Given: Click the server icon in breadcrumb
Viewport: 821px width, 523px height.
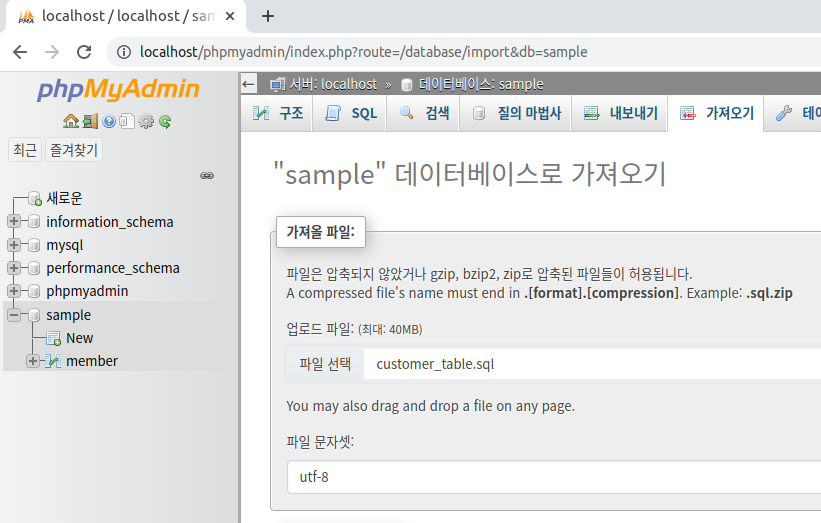Looking at the screenshot, I should point(277,84).
